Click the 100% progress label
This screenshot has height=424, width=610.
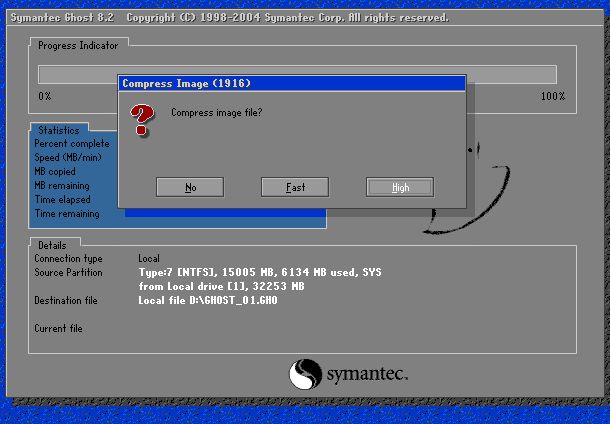pos(552,96)
